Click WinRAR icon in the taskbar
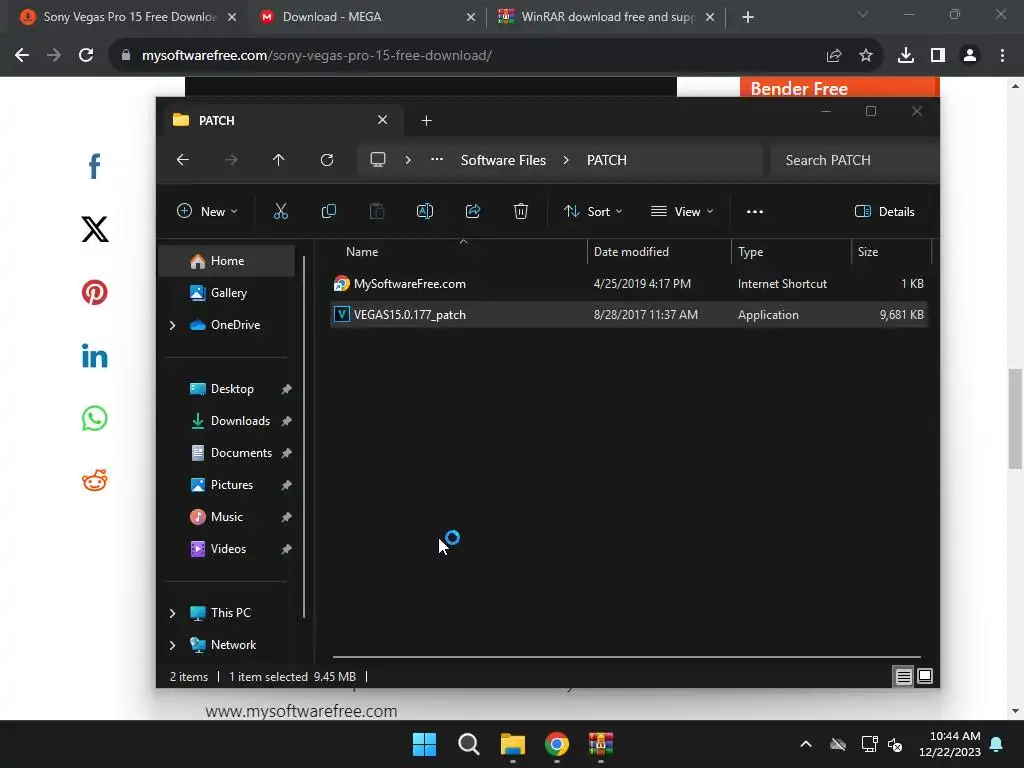Screen dimensions: 1024x768 point(601,744)
